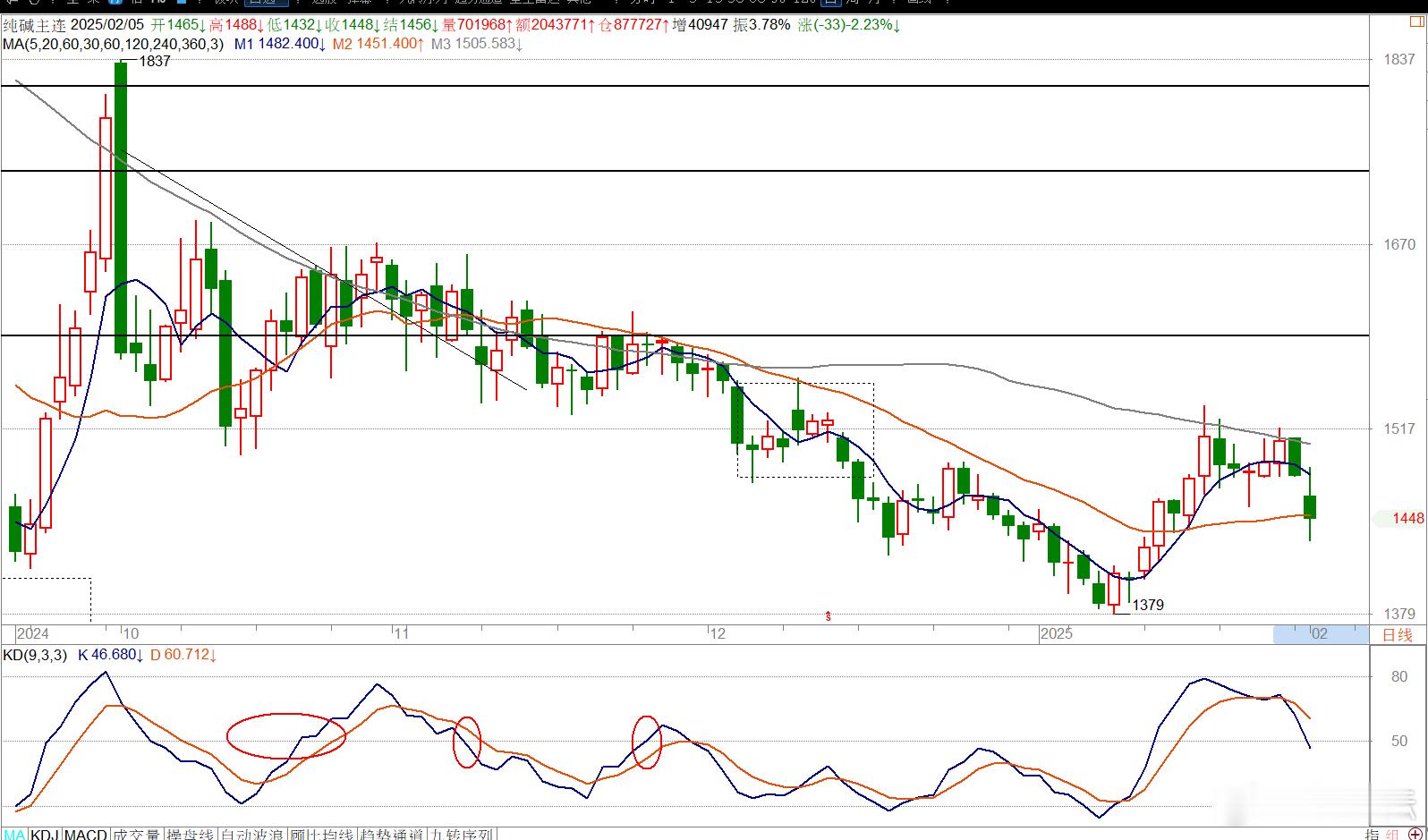
Task: Click the 1670 price axis label
Action: [1398, 245]
